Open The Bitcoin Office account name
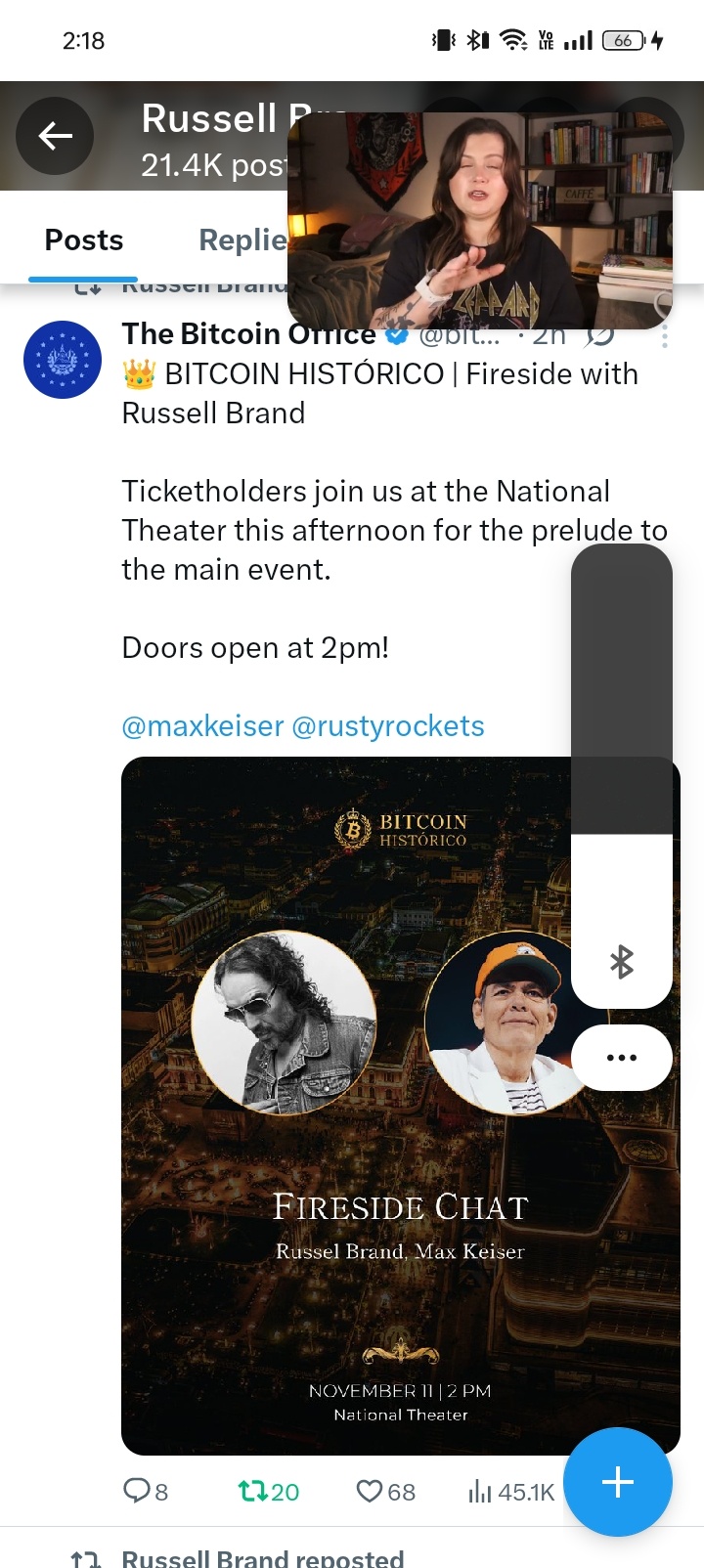 [248, 334]
